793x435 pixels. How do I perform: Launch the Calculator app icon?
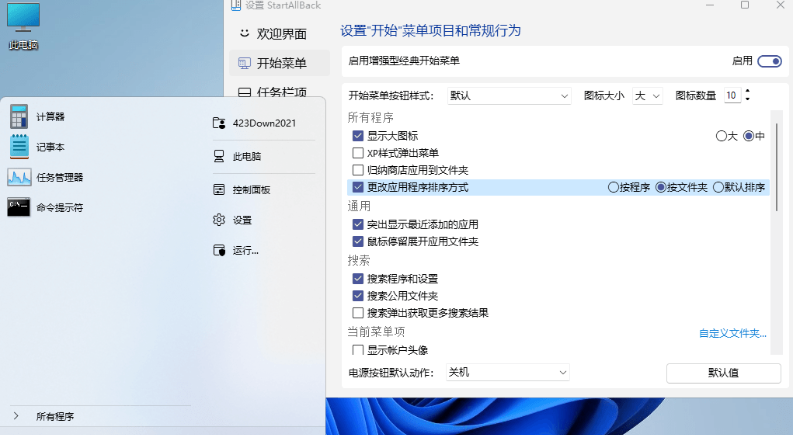pyautogui.click(x=19, y=117)
